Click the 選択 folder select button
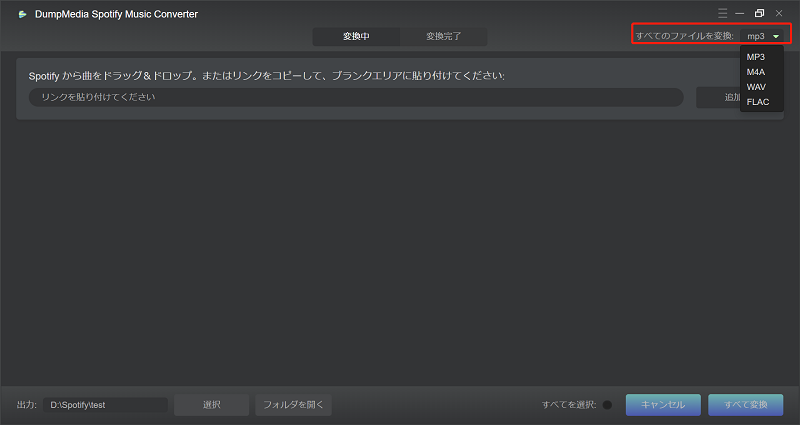800x425 pixels. 211,405
